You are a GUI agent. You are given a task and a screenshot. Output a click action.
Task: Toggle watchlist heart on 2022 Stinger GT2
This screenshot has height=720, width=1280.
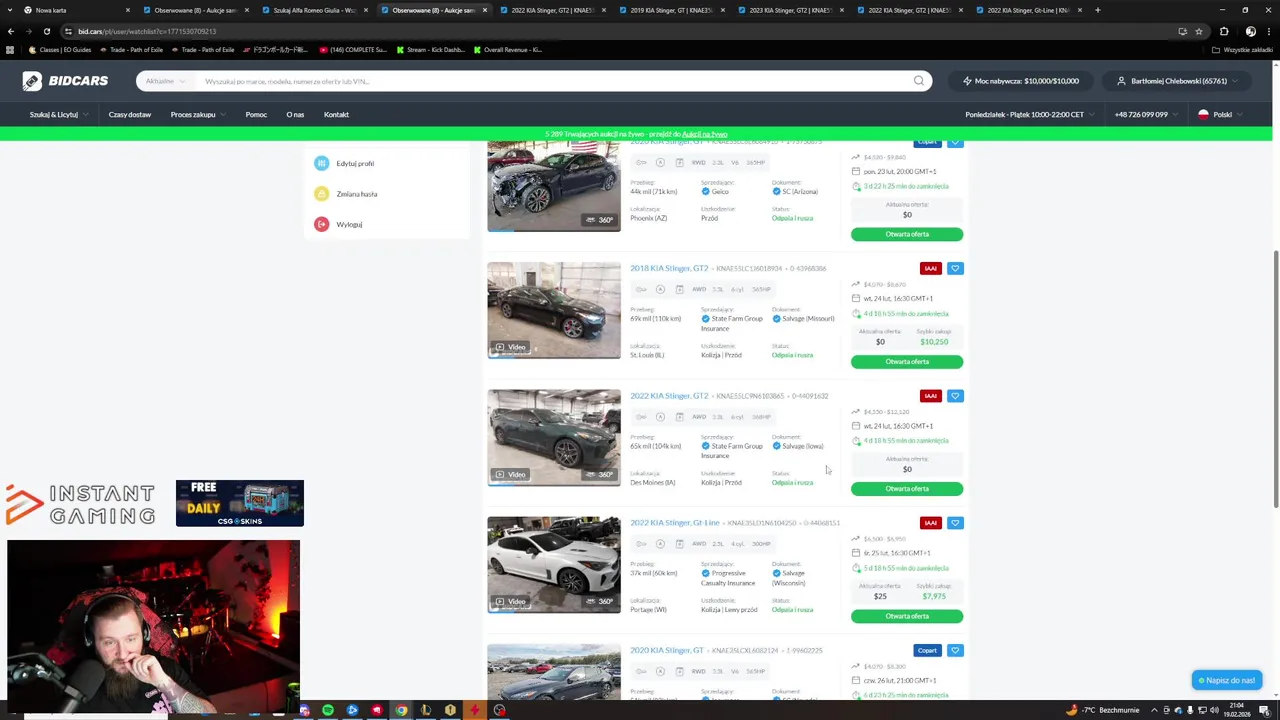tap(955, 396)
